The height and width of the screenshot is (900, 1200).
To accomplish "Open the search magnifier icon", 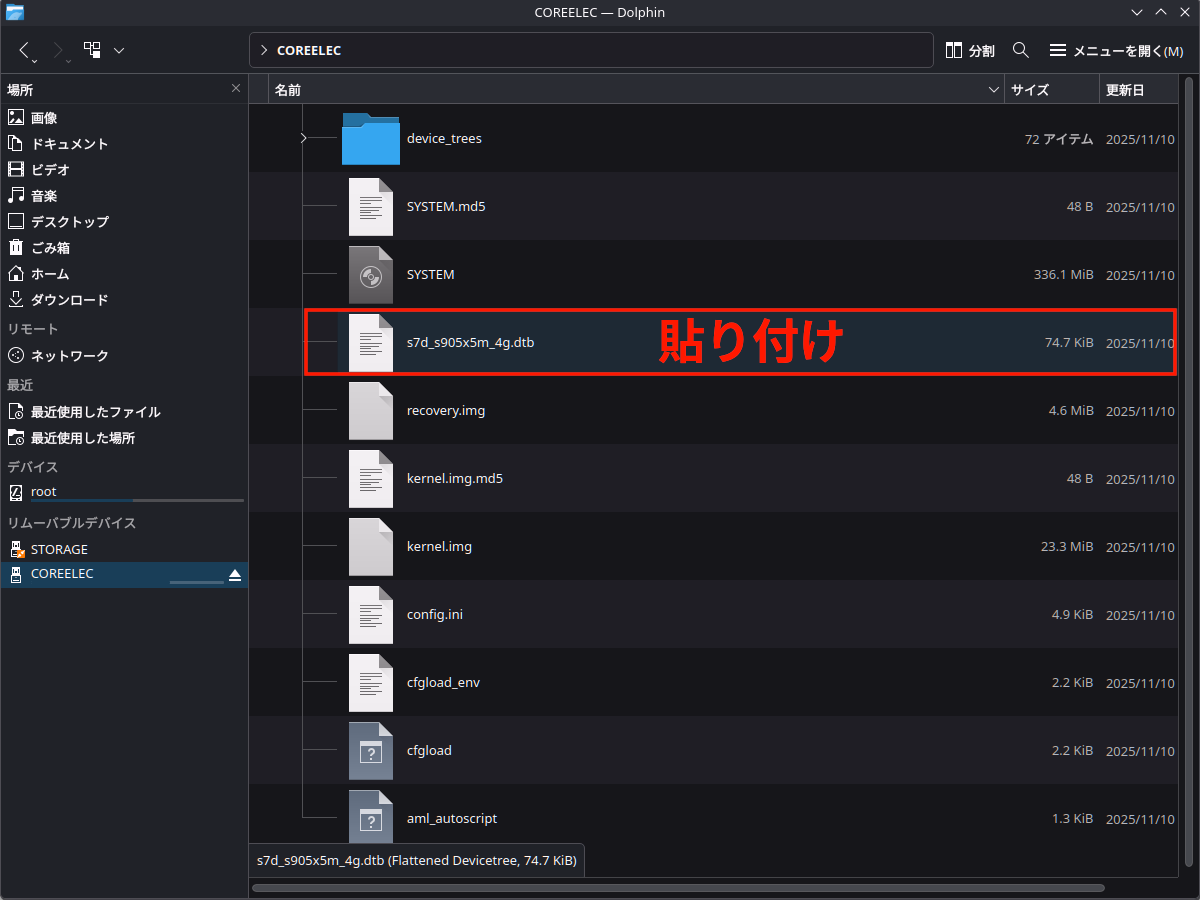I will [x=1021, y=50].
